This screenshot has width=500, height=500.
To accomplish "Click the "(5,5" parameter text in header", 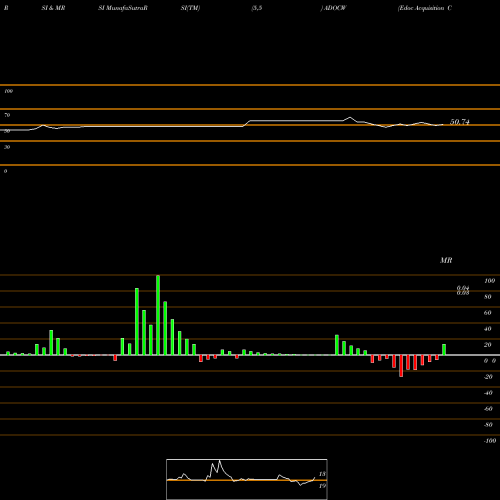I will tap(257, 8).
